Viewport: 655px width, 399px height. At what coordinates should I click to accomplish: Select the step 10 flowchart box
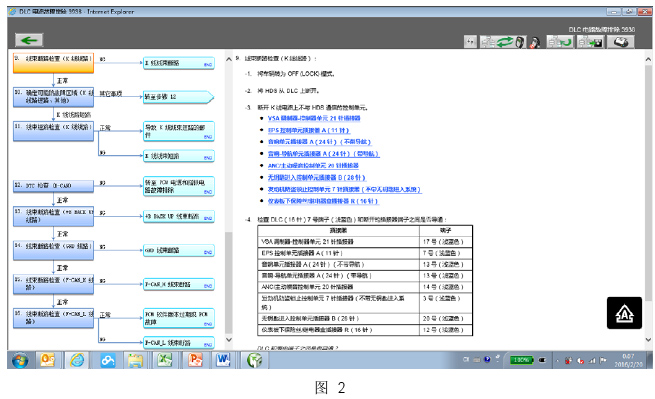coord(53,97)
